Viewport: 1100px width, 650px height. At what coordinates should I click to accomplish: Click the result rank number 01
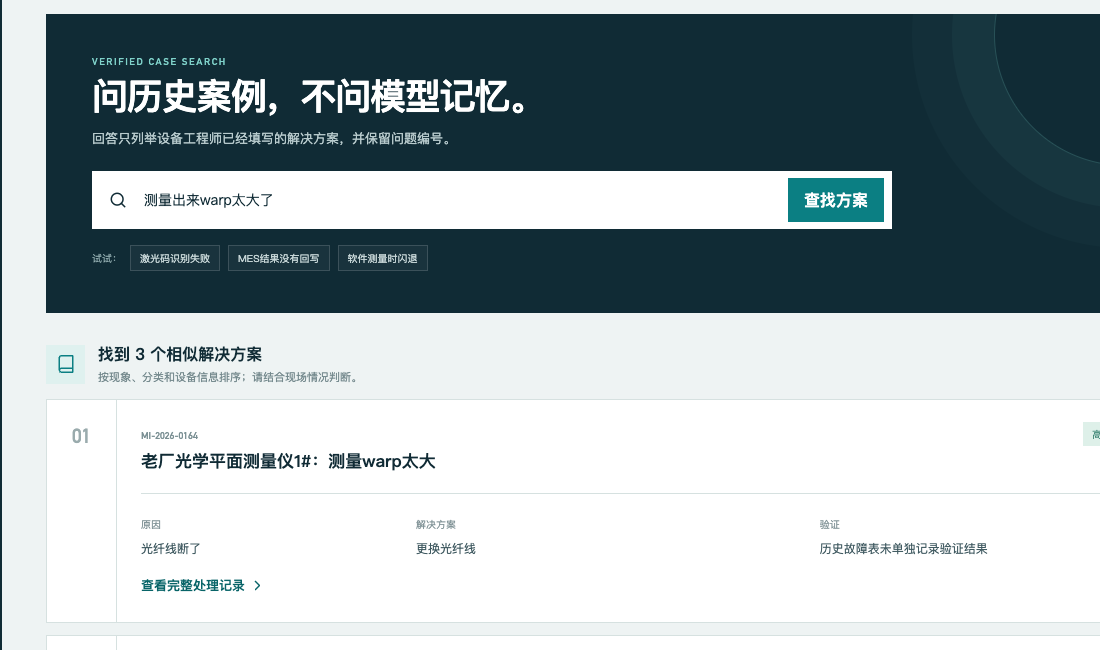coord(80,436)
